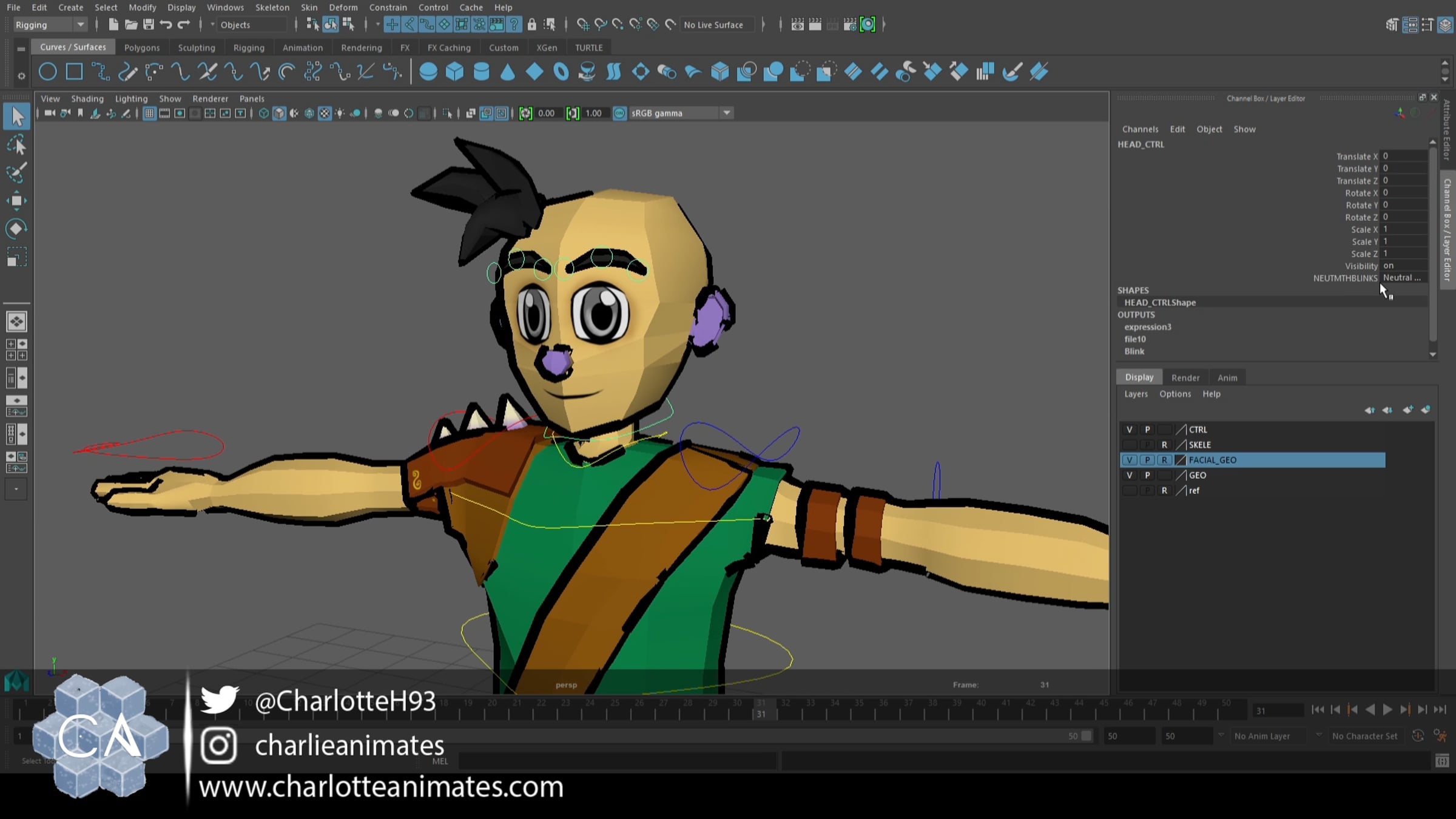Image resolution: width=1456 pixels, height=819 pixels.
Task: Choose the Lasso select tool
Action: tap(16, 145)
